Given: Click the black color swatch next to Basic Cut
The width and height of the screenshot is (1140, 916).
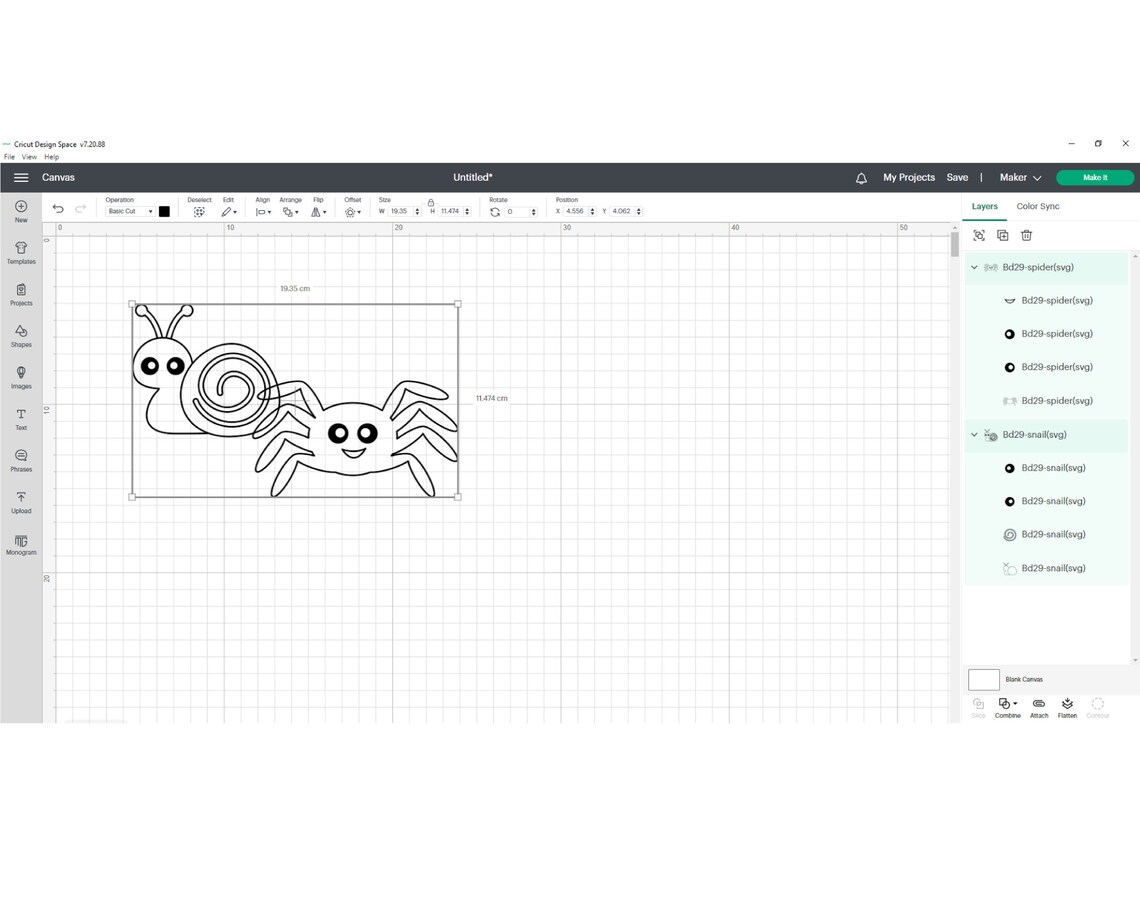Looking at the screenshot, I should pos(164,211).
